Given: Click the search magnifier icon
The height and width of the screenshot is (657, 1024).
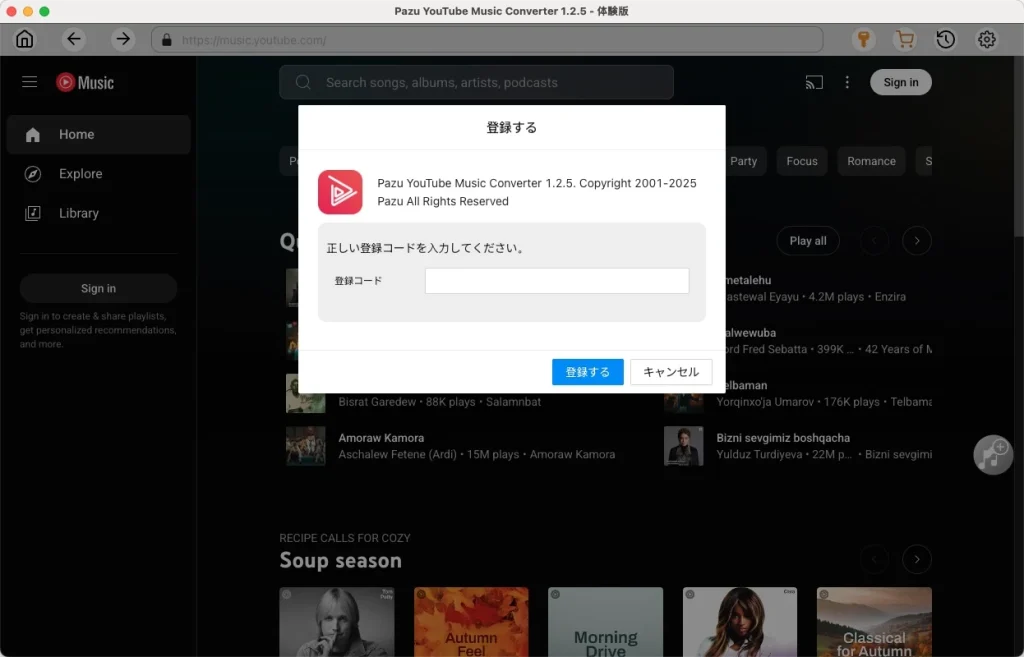Looking at the screenshot, I should [303, 82].
